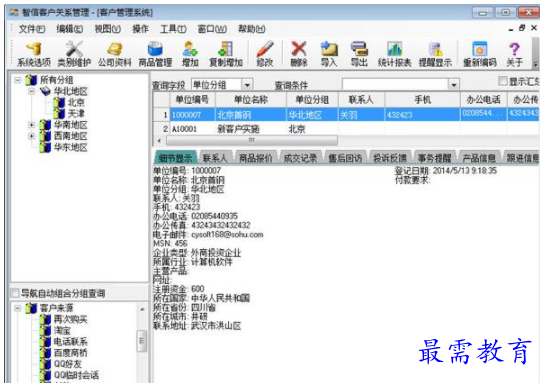This screenshot has width=540, height=383.
Task: Click the 手机 column header
Action: tap(422, 100)
